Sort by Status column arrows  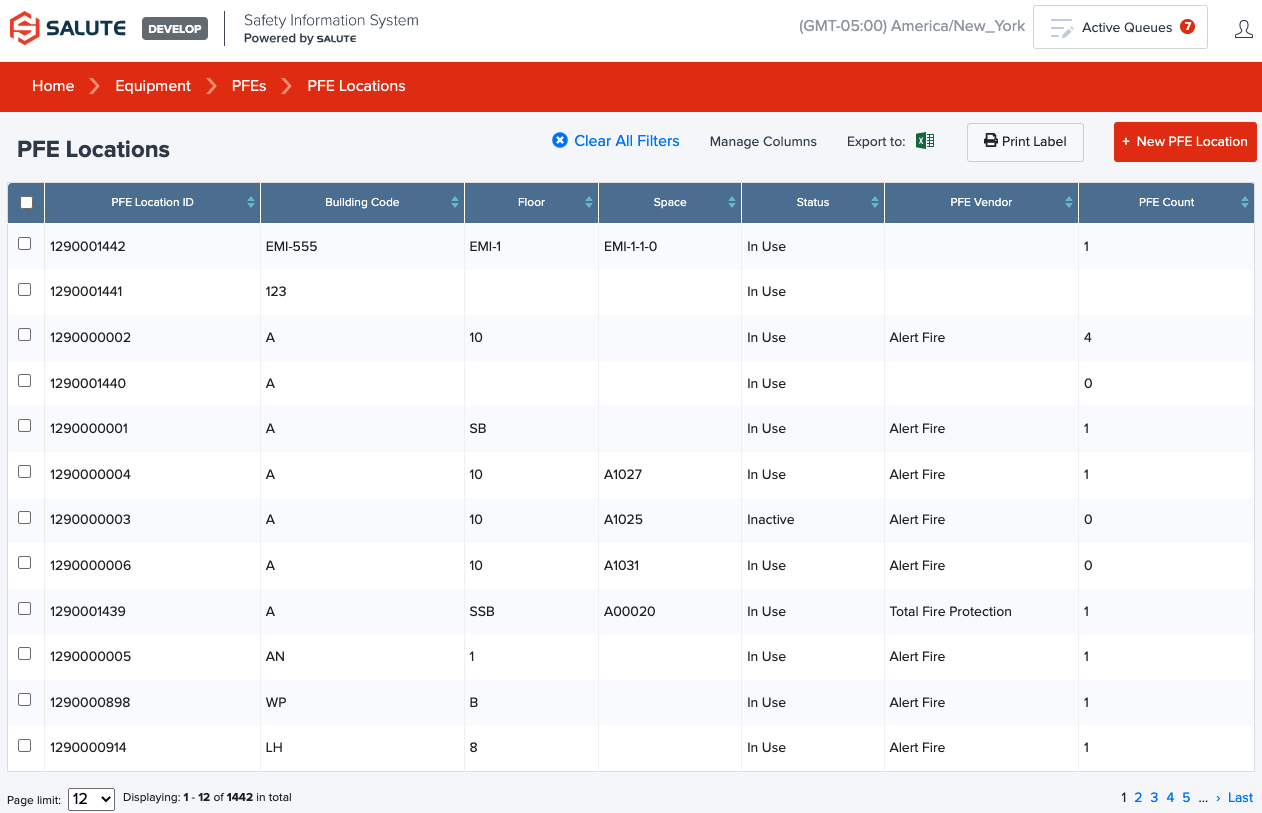[x=875, y=202]
